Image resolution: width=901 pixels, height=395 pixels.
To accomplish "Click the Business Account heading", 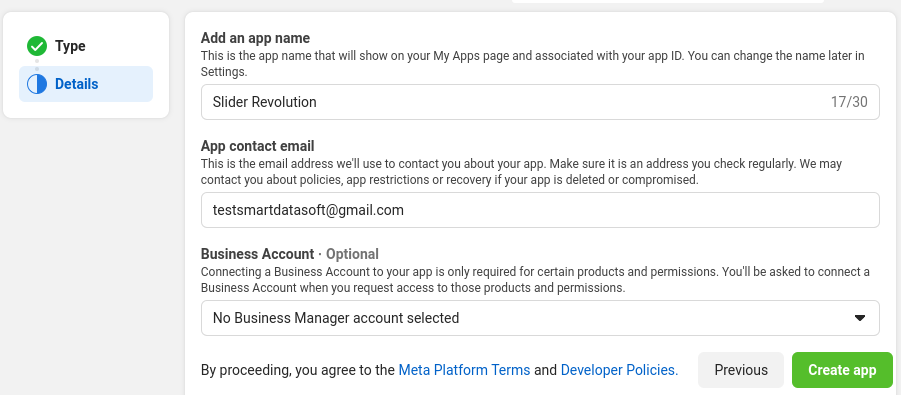I will point(257,254).
